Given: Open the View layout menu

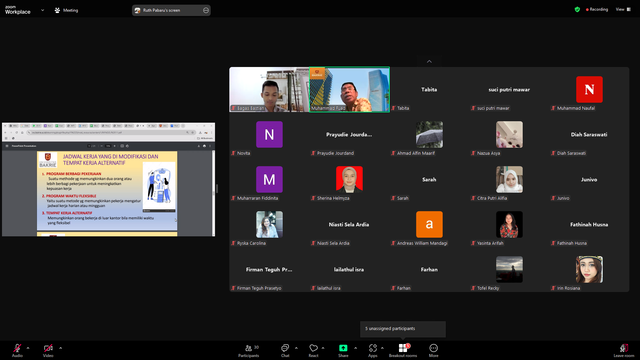Looking at the screenshot, I should pyautogui.click(x=623, y=9).
